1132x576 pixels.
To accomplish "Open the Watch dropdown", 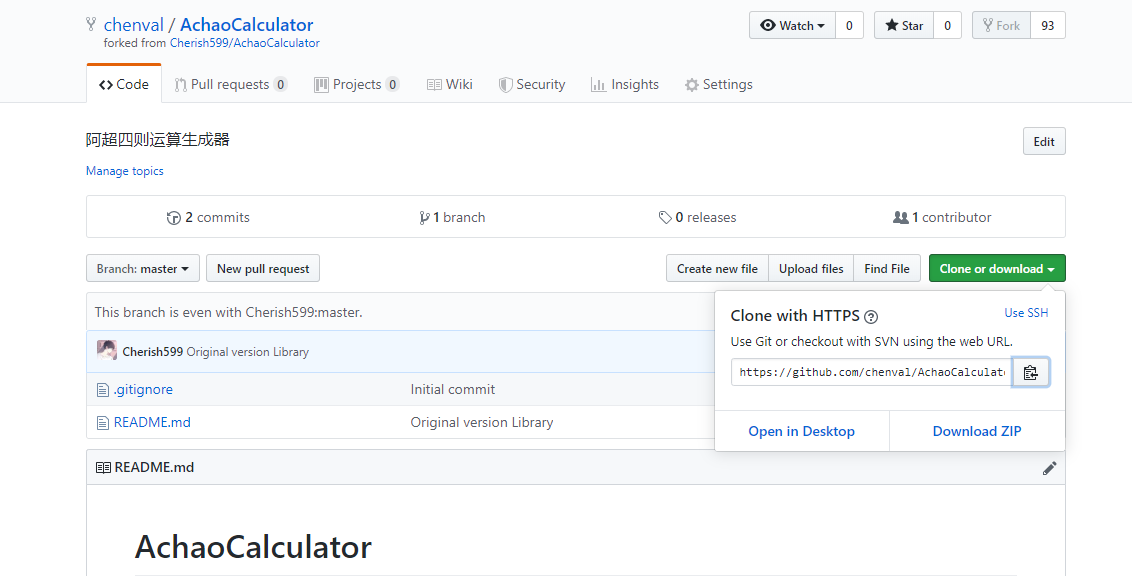I will 793,26.
